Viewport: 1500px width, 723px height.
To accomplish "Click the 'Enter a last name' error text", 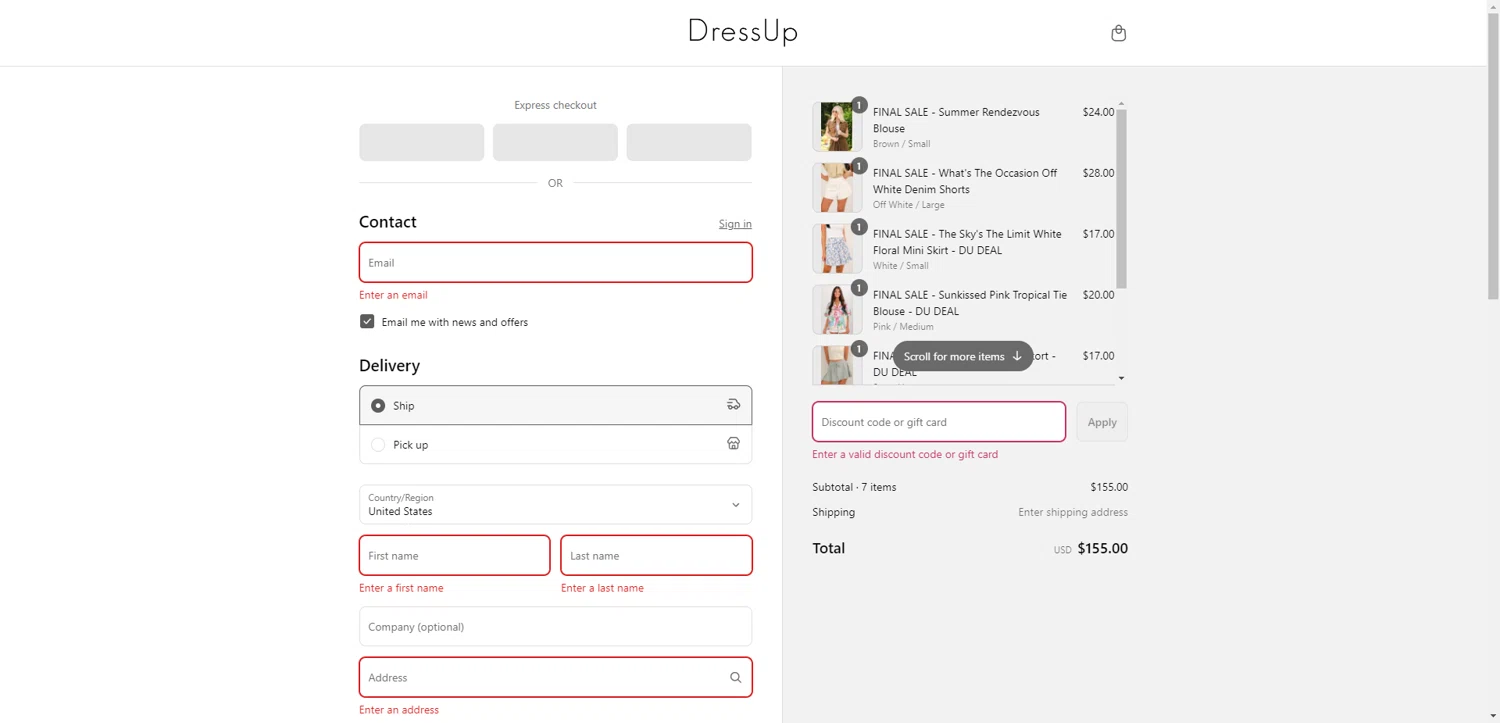I will pyautogui.click(x=602, y=588).
